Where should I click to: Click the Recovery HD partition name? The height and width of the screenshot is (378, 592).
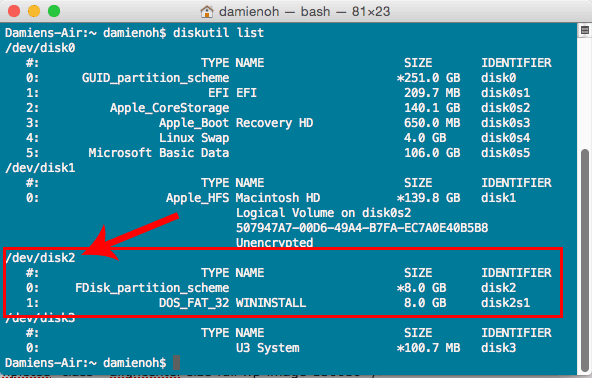(274, 123)
